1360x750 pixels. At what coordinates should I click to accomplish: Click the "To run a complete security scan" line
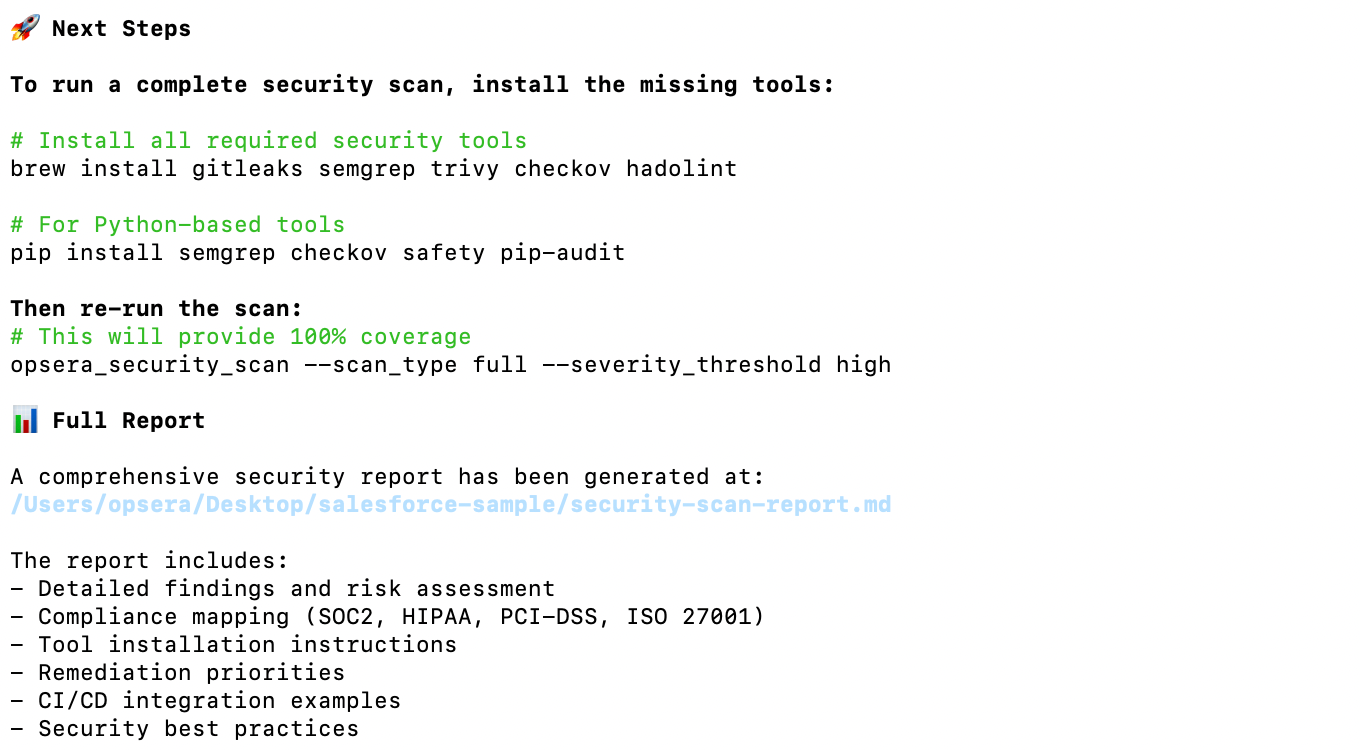coord(421,85)
